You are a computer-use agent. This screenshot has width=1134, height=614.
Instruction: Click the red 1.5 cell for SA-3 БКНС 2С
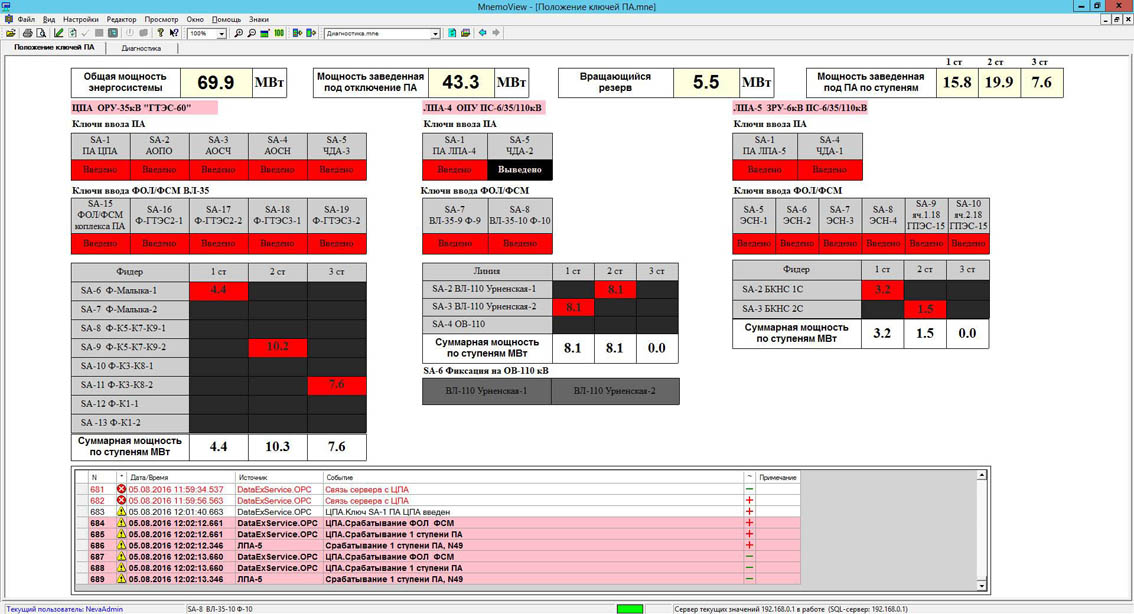point(925,309)
